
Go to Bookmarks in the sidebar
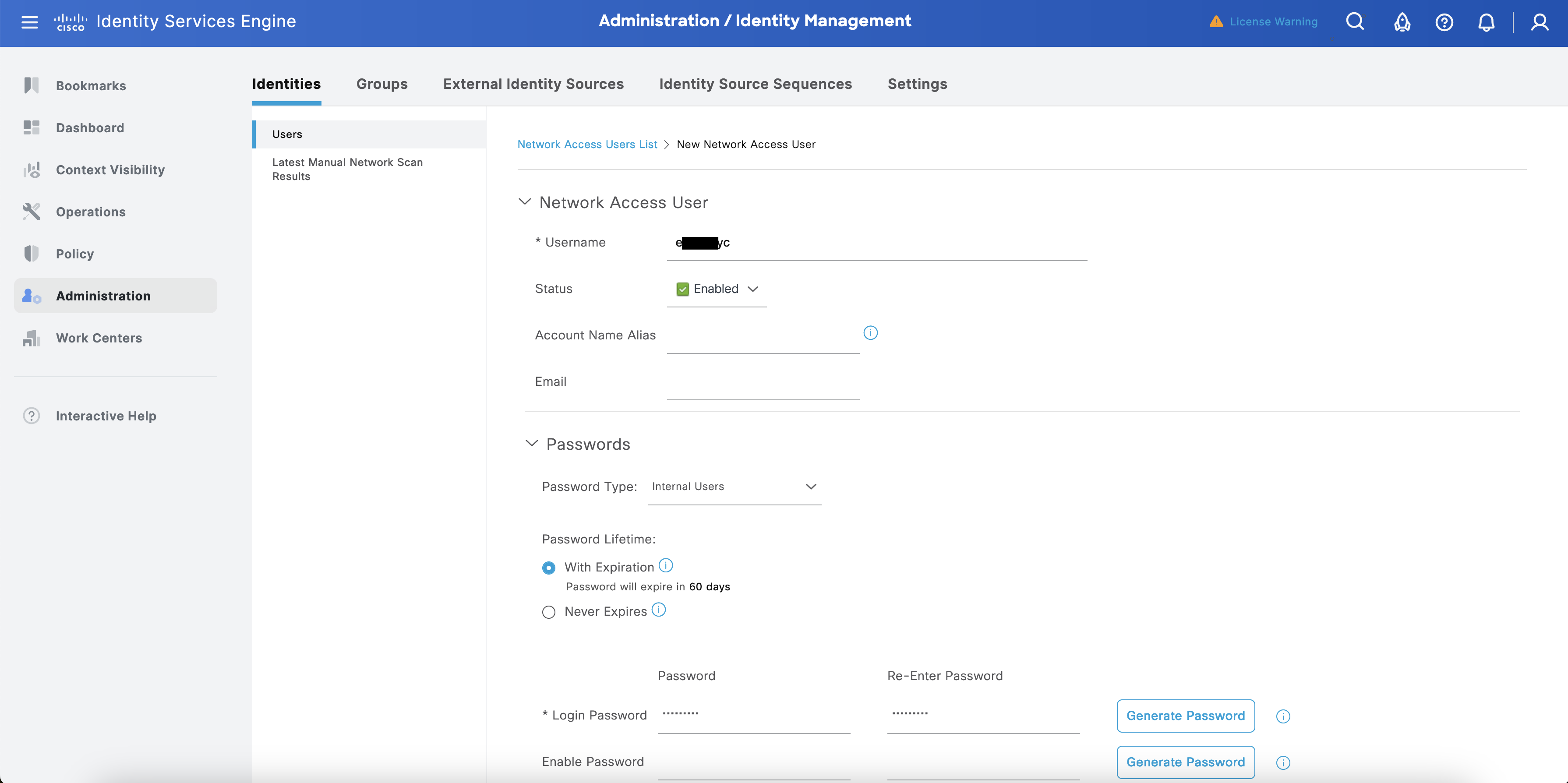[x=91, y=86]
